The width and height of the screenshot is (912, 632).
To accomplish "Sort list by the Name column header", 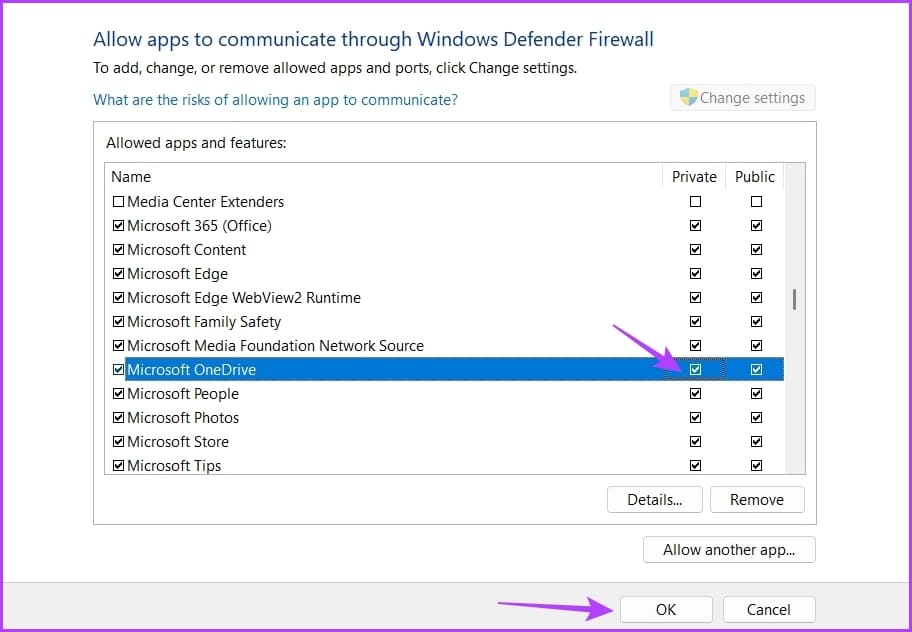I will [x=384, y=176].
